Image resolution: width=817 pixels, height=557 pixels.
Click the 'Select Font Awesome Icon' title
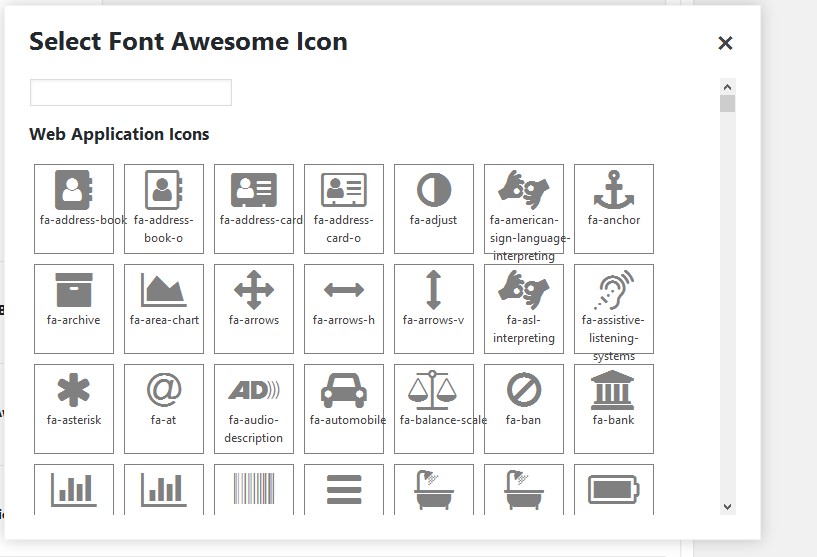(x=189, y=42)
